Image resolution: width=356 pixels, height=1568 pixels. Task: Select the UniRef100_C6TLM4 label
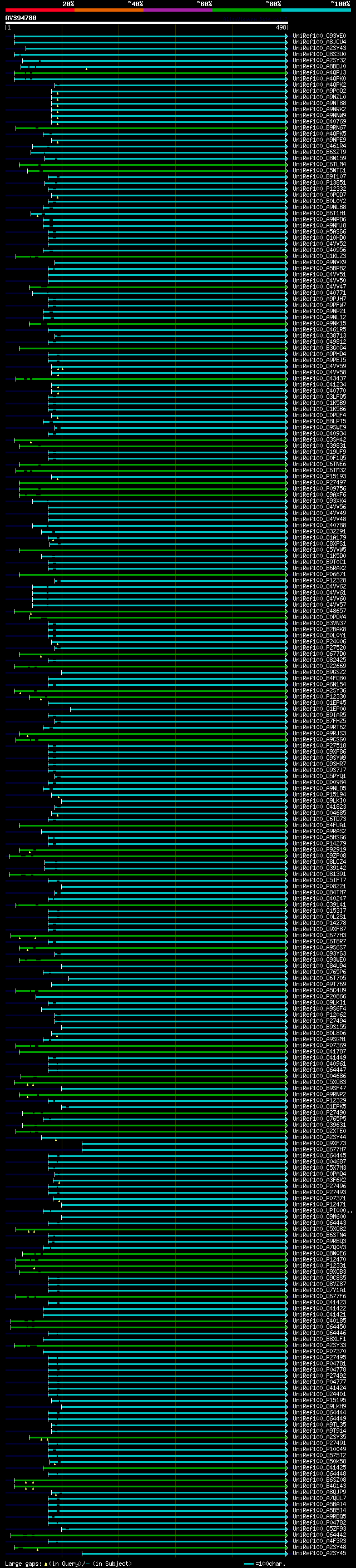[319, 164]
